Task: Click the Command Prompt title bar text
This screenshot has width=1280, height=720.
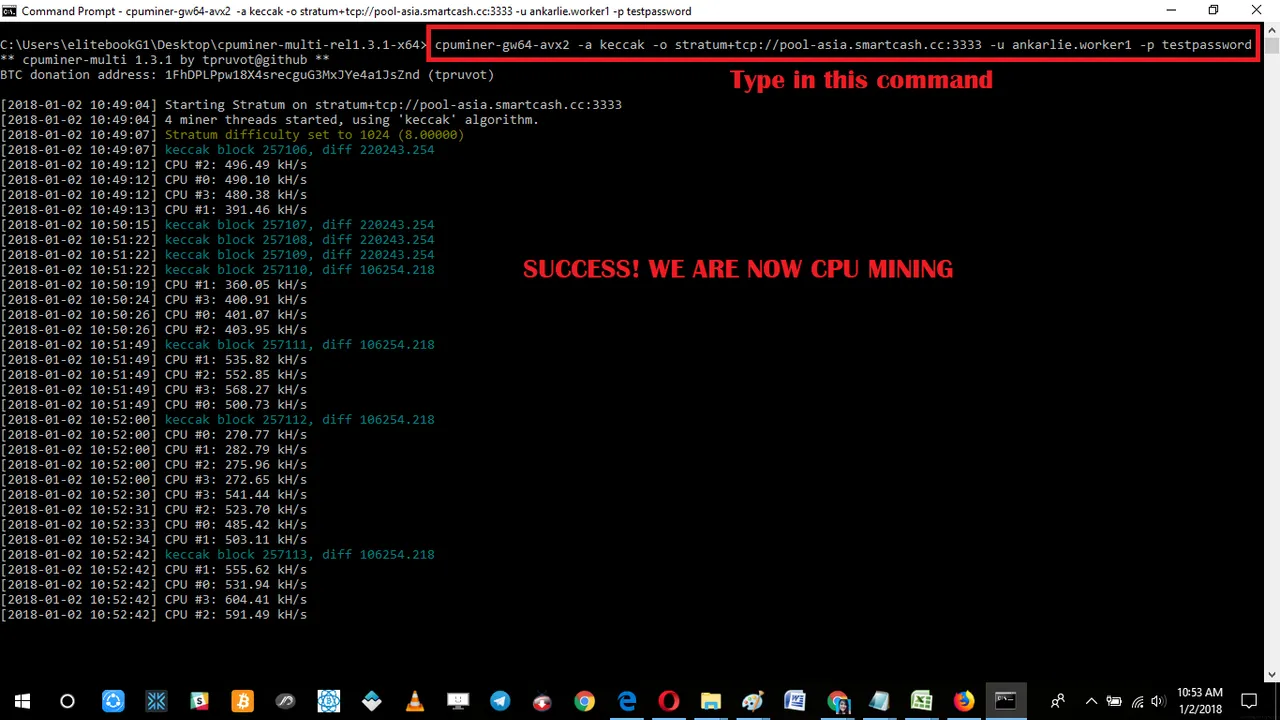Action: click(x=356, y=11)
